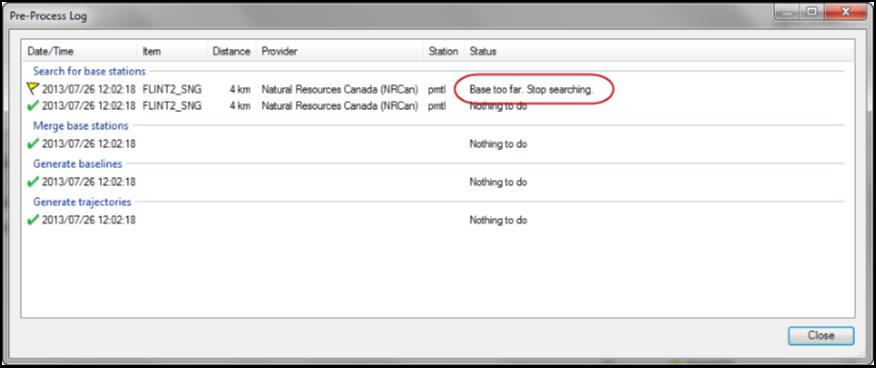Maximize the Pre-Process Log window
The image size is (876, 368).
[x=811, y=12]
